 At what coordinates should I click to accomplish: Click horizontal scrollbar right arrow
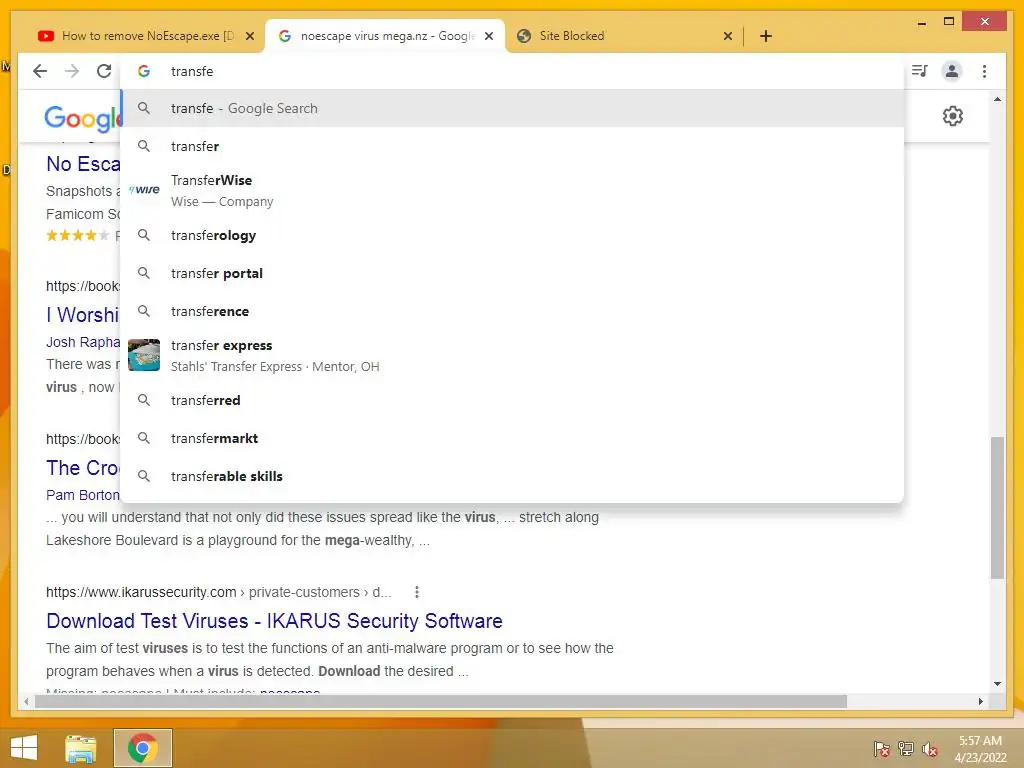(981, 701)
